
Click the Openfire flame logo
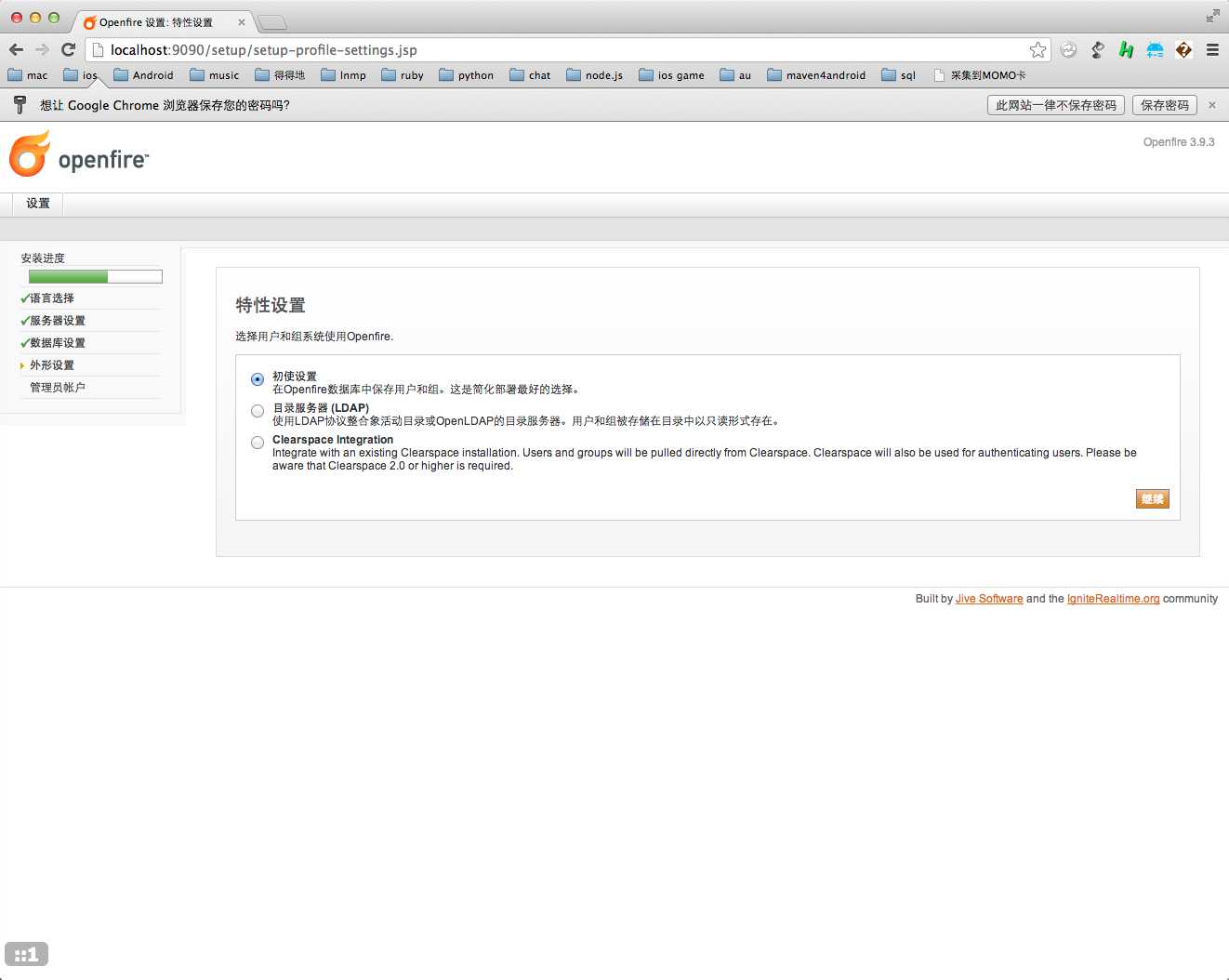coord(29,154)
